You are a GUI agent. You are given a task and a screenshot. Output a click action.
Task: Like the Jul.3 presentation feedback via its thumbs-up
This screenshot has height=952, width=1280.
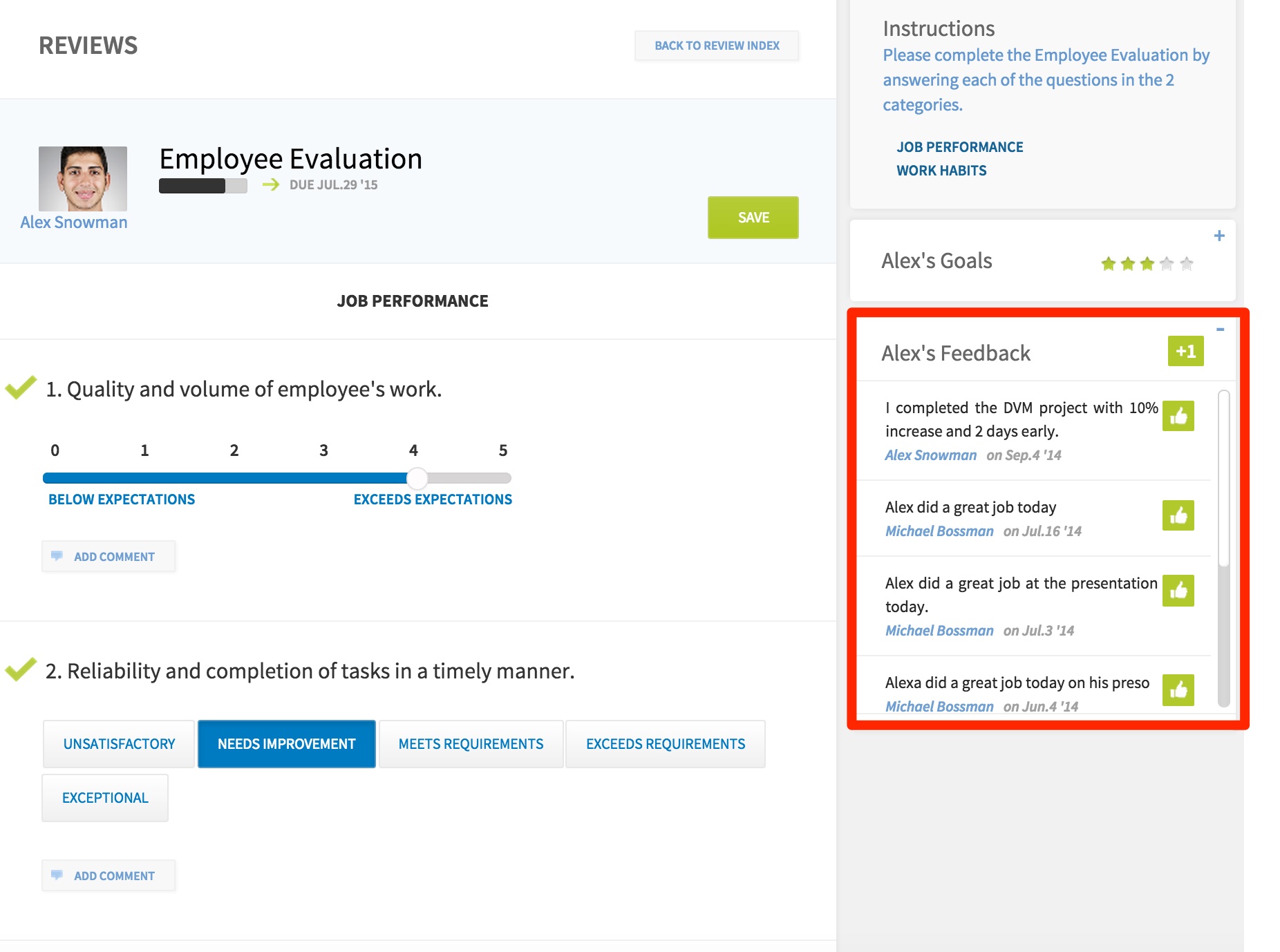tap(1179, 591)
